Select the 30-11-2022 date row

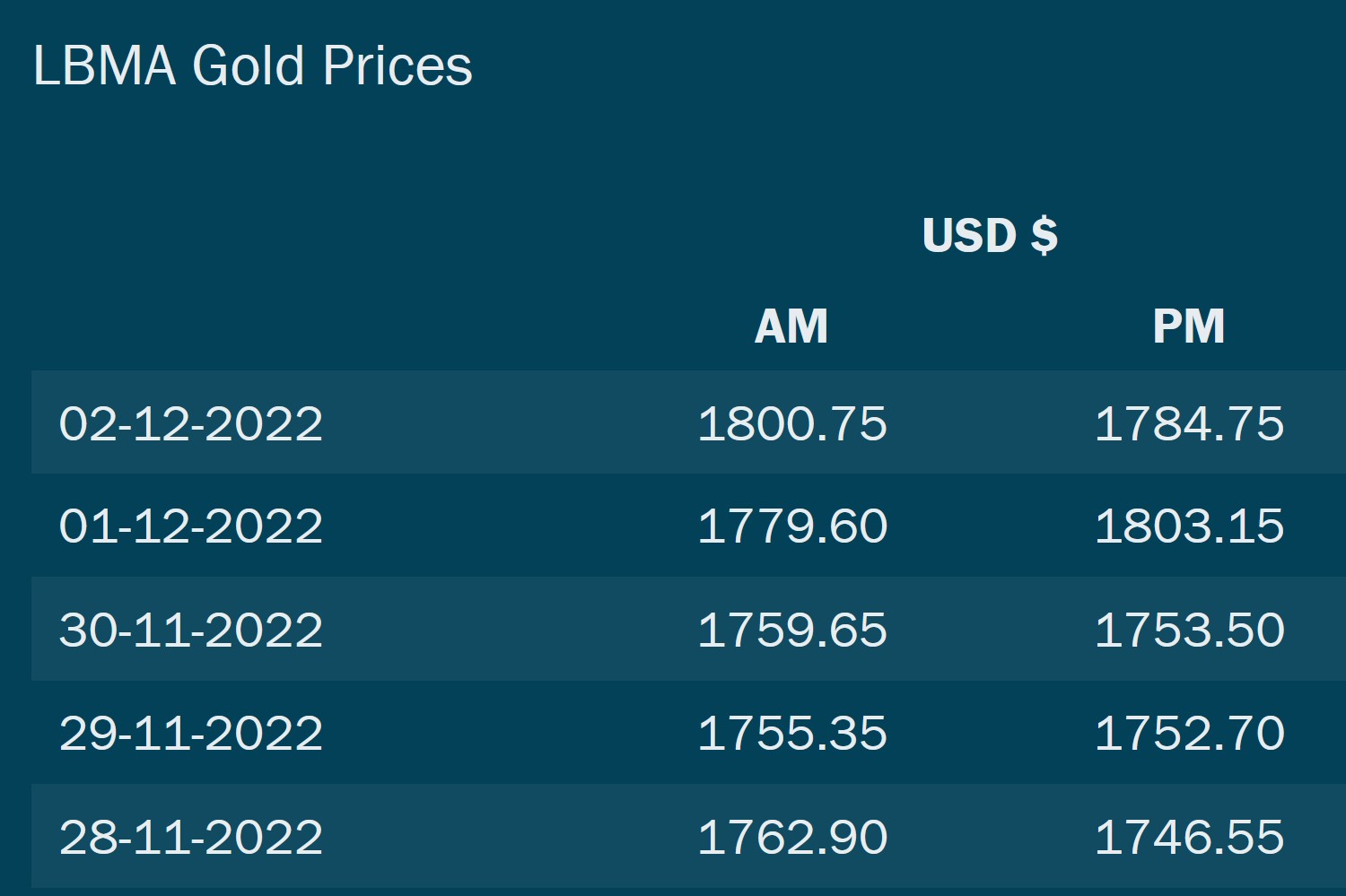click(688, 629)
